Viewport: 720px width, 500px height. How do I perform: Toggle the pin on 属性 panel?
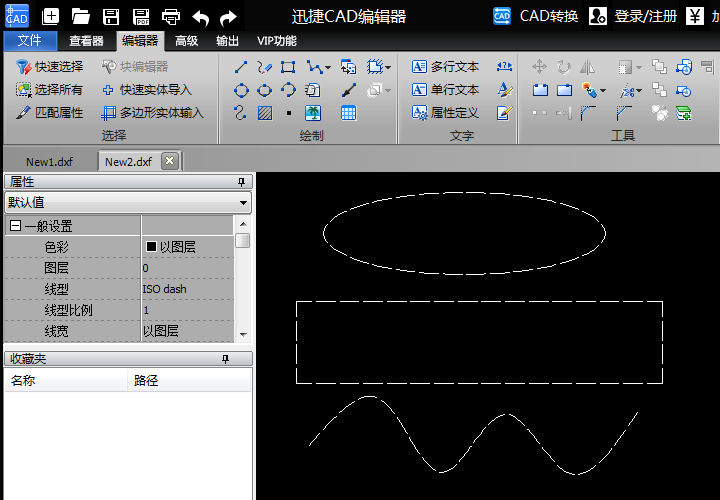tap(242, 182)
